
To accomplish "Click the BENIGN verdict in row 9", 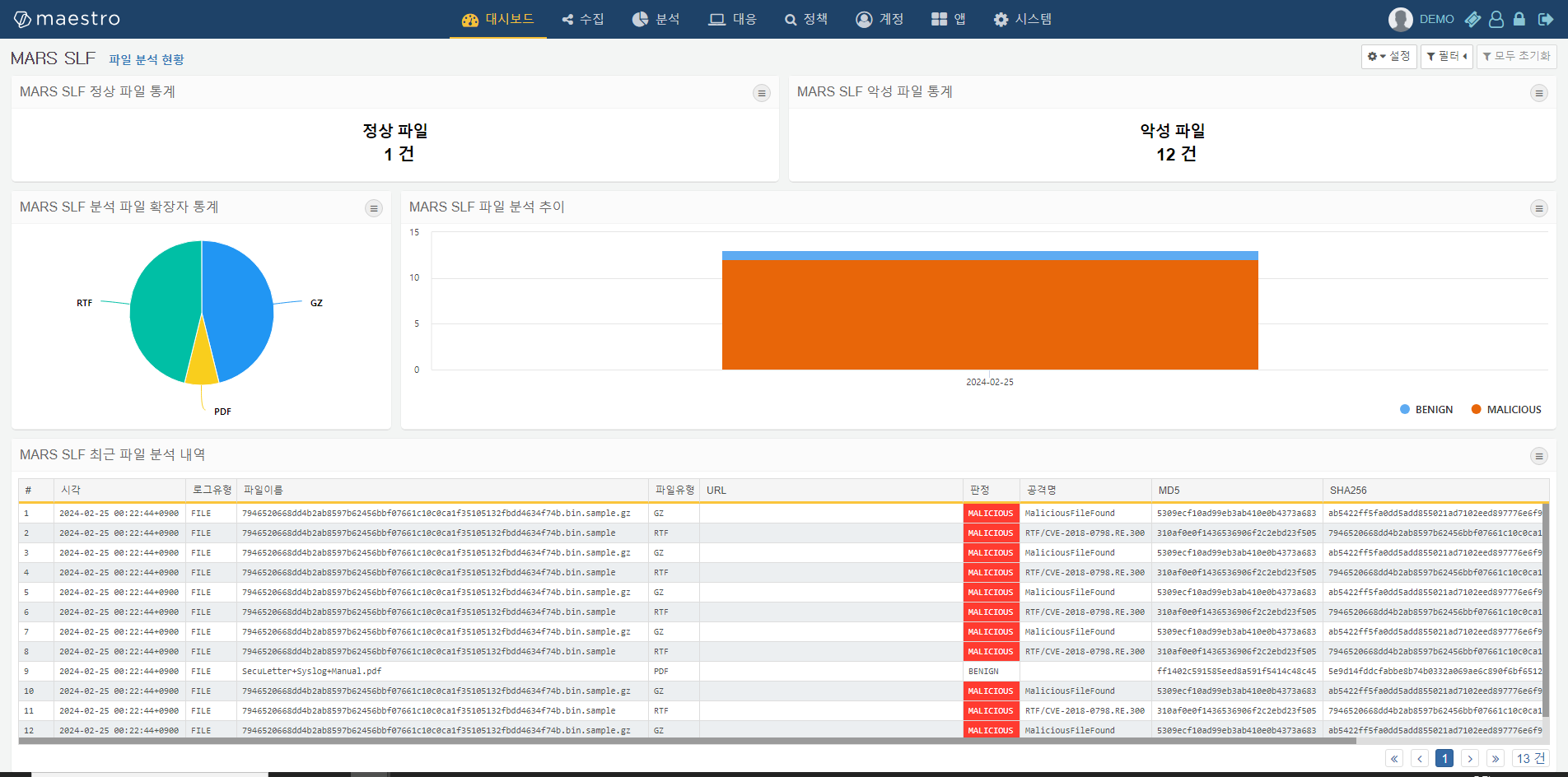I will (x=983, y=671).
